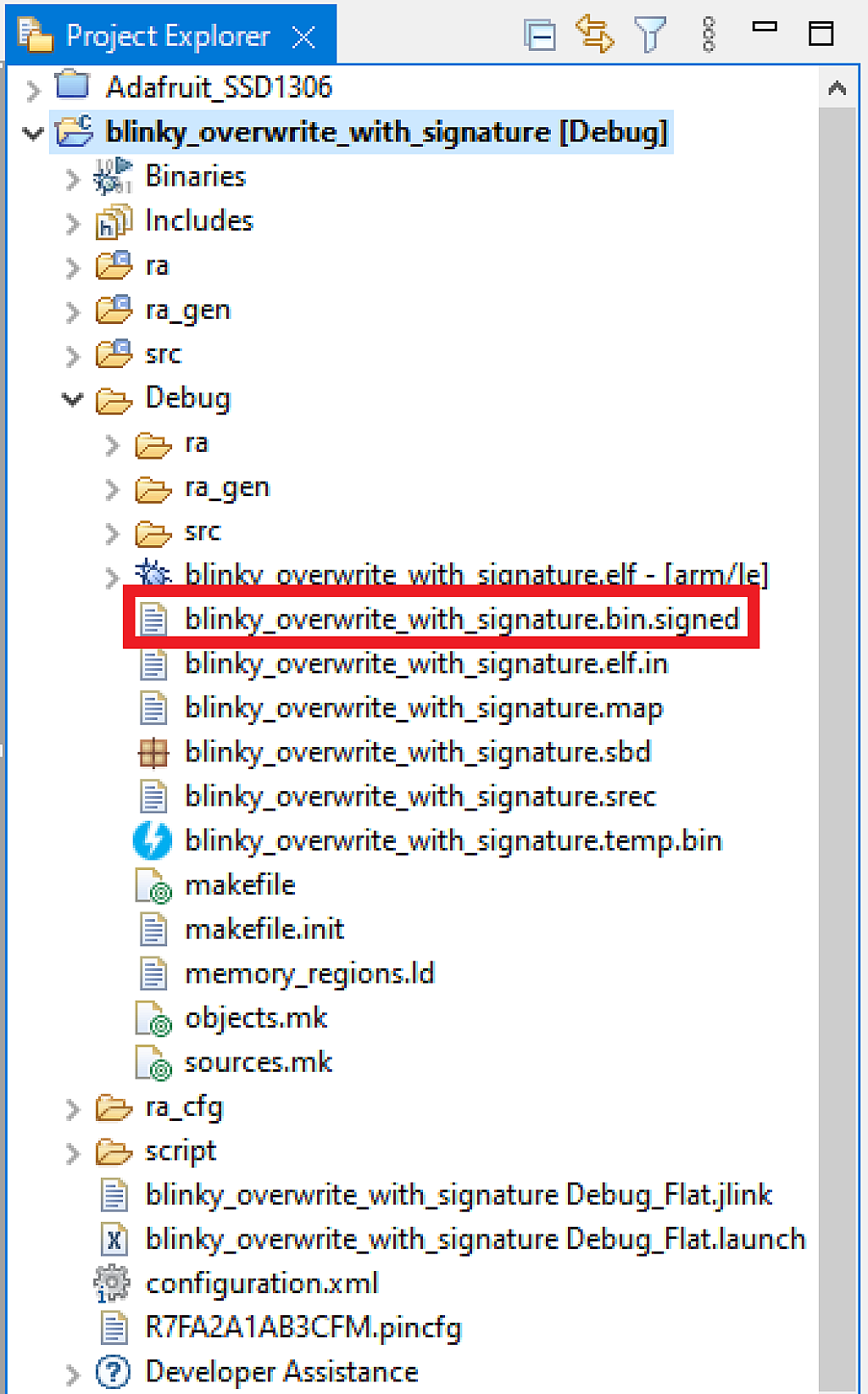Click the Debug_Flat.launch file icon
The image size is (868, 1394).
tap(114, 1239)
